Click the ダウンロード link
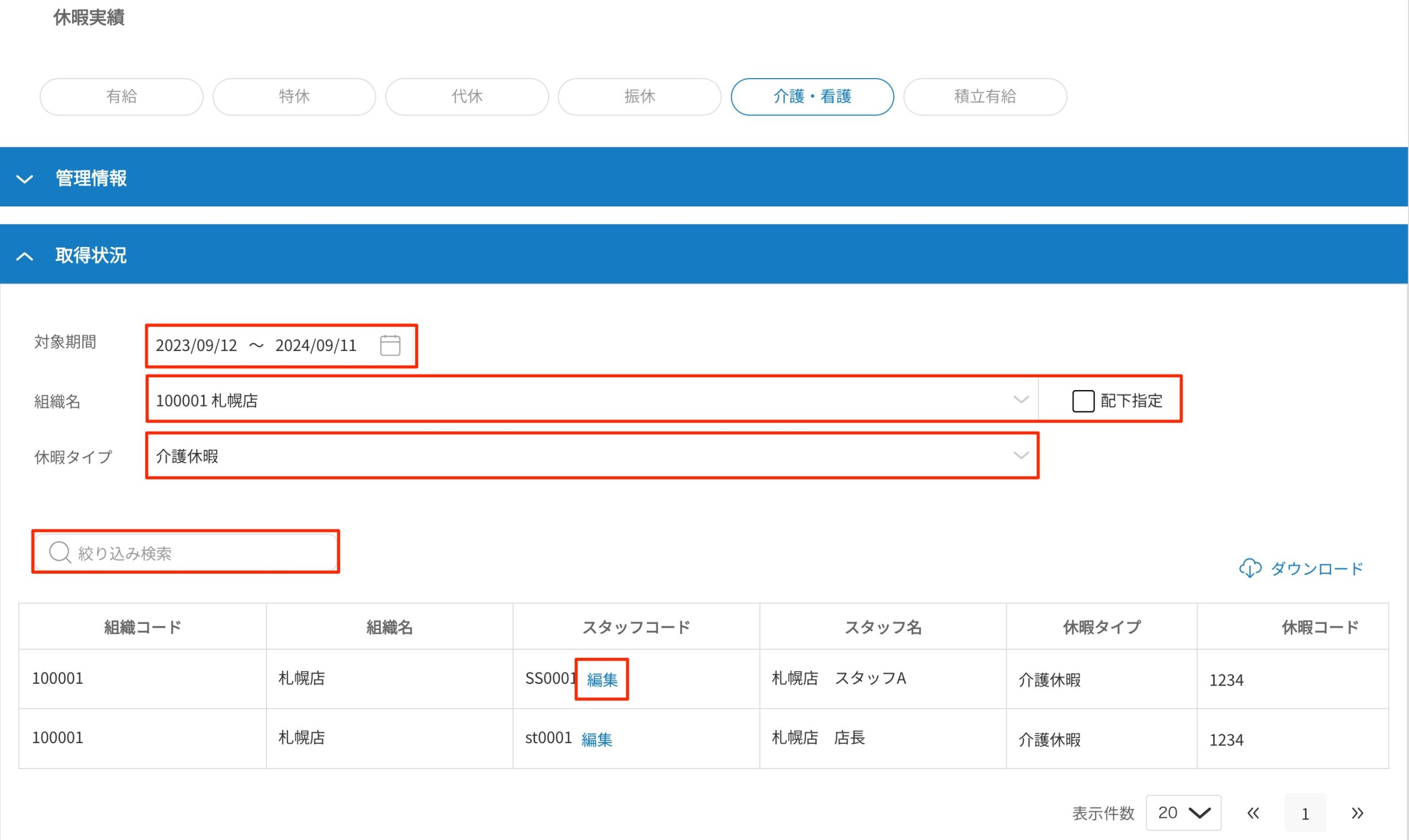The width and height of the screenshot is (1409, 840). pos(1316,568)
